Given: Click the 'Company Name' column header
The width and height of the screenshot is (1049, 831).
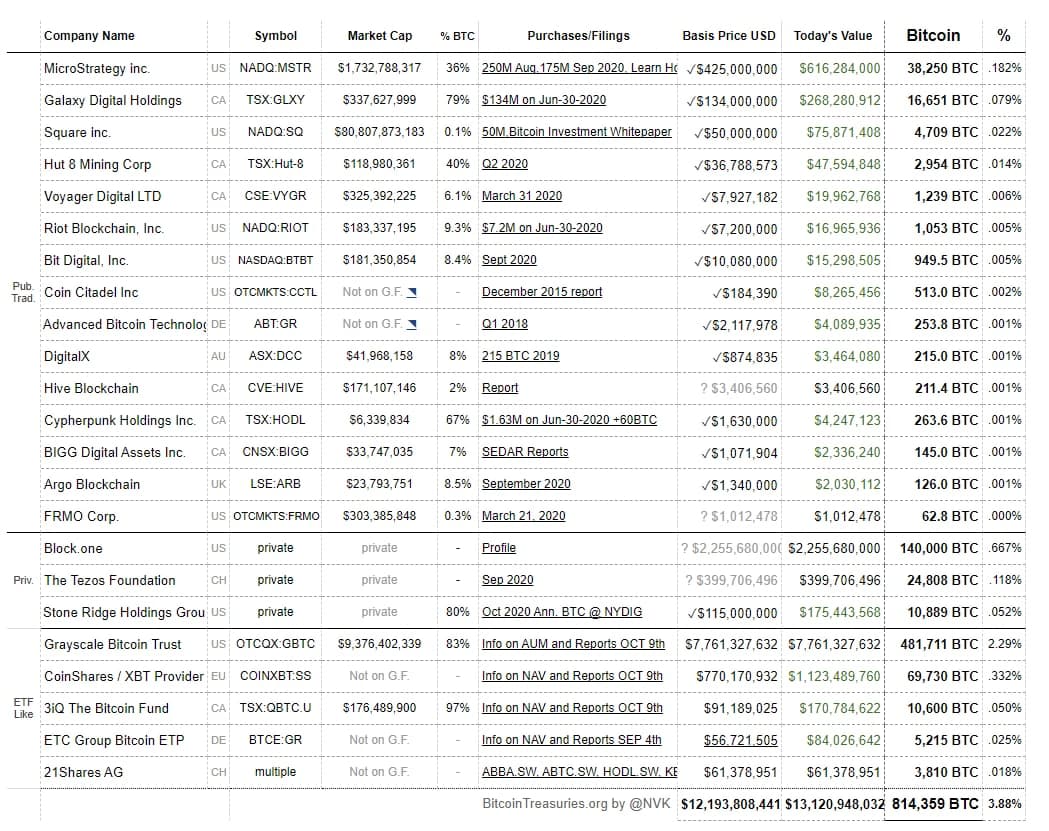Looking at the screenshot, I should (x=89, y=35).
